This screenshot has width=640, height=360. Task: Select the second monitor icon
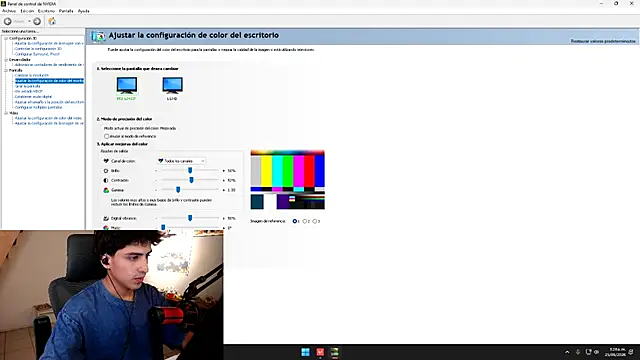172,85
